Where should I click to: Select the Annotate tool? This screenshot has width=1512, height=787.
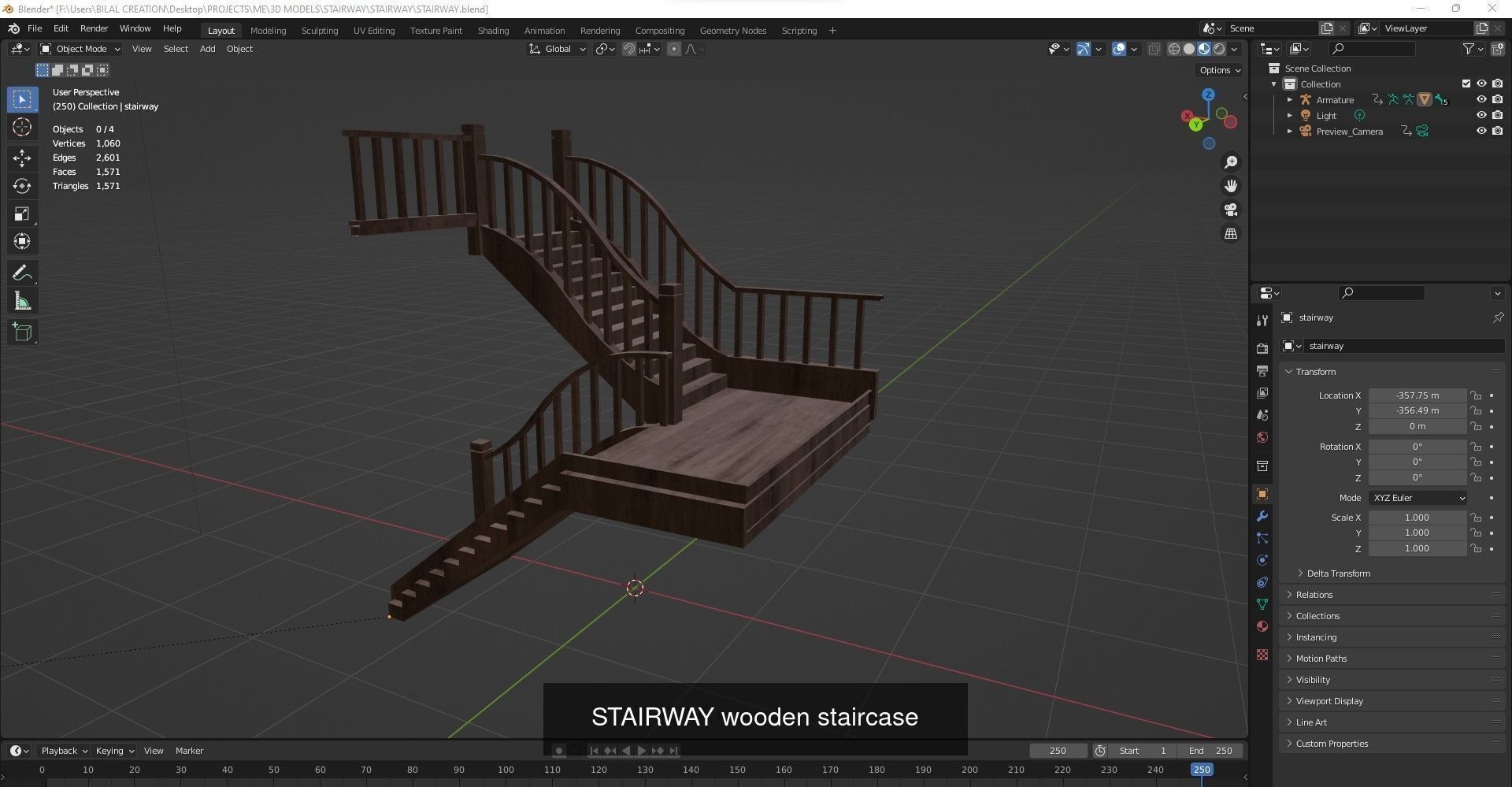point(22,273)
